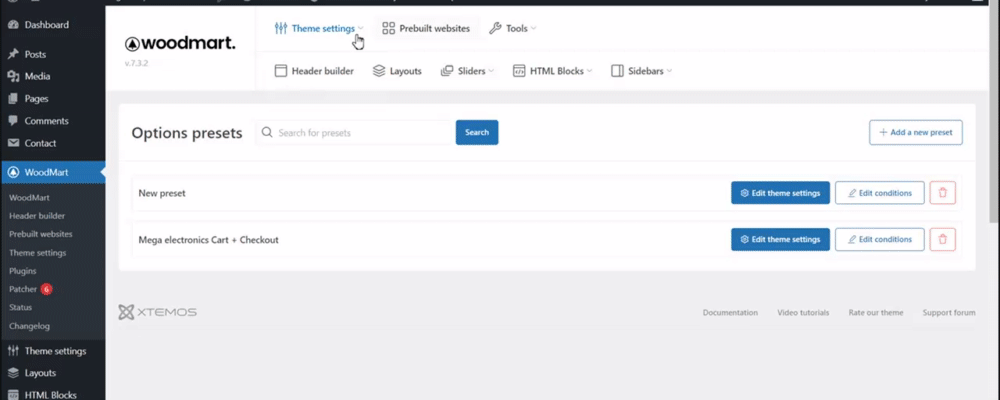Edit theme settings for Mega electronics preset
Viewport: 1000px width, 400px height.
click(x=781, y=239)
